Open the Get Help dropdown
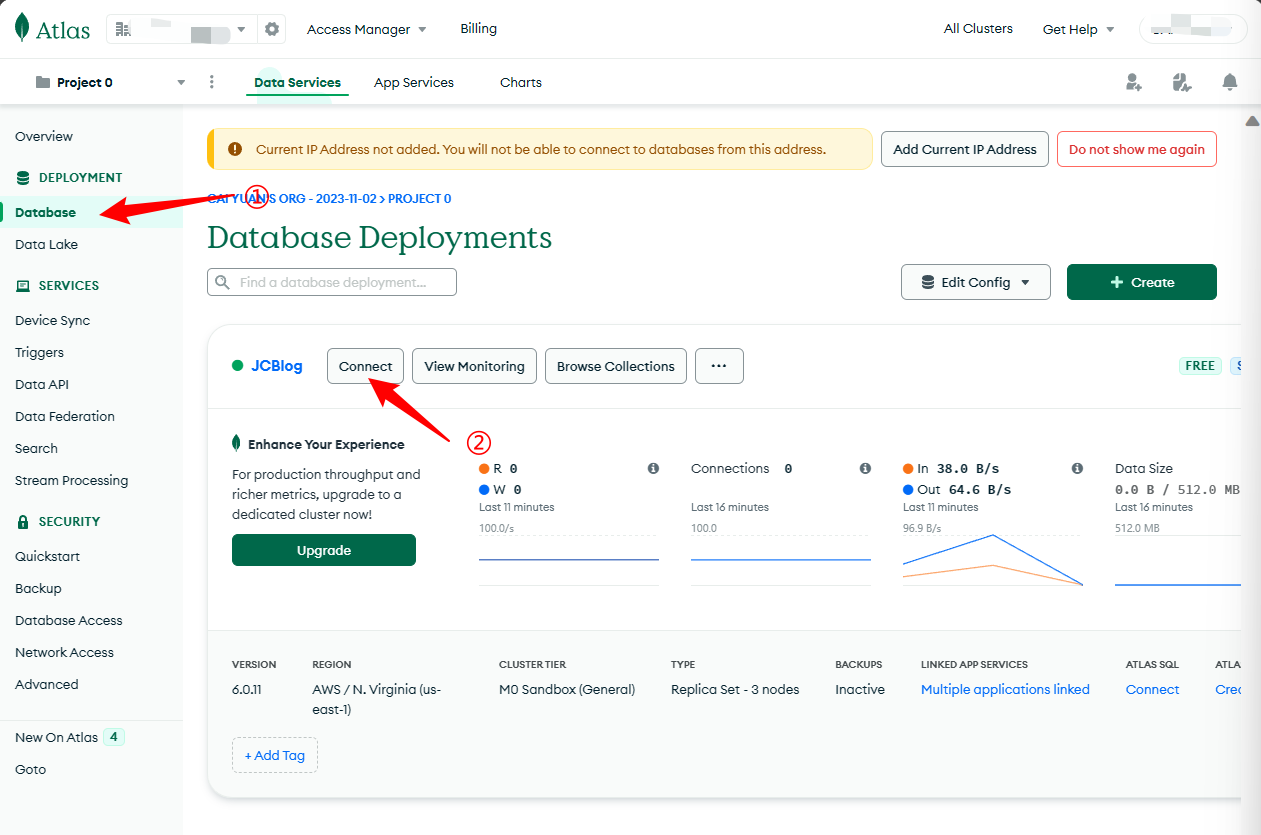 point(1078,29)
